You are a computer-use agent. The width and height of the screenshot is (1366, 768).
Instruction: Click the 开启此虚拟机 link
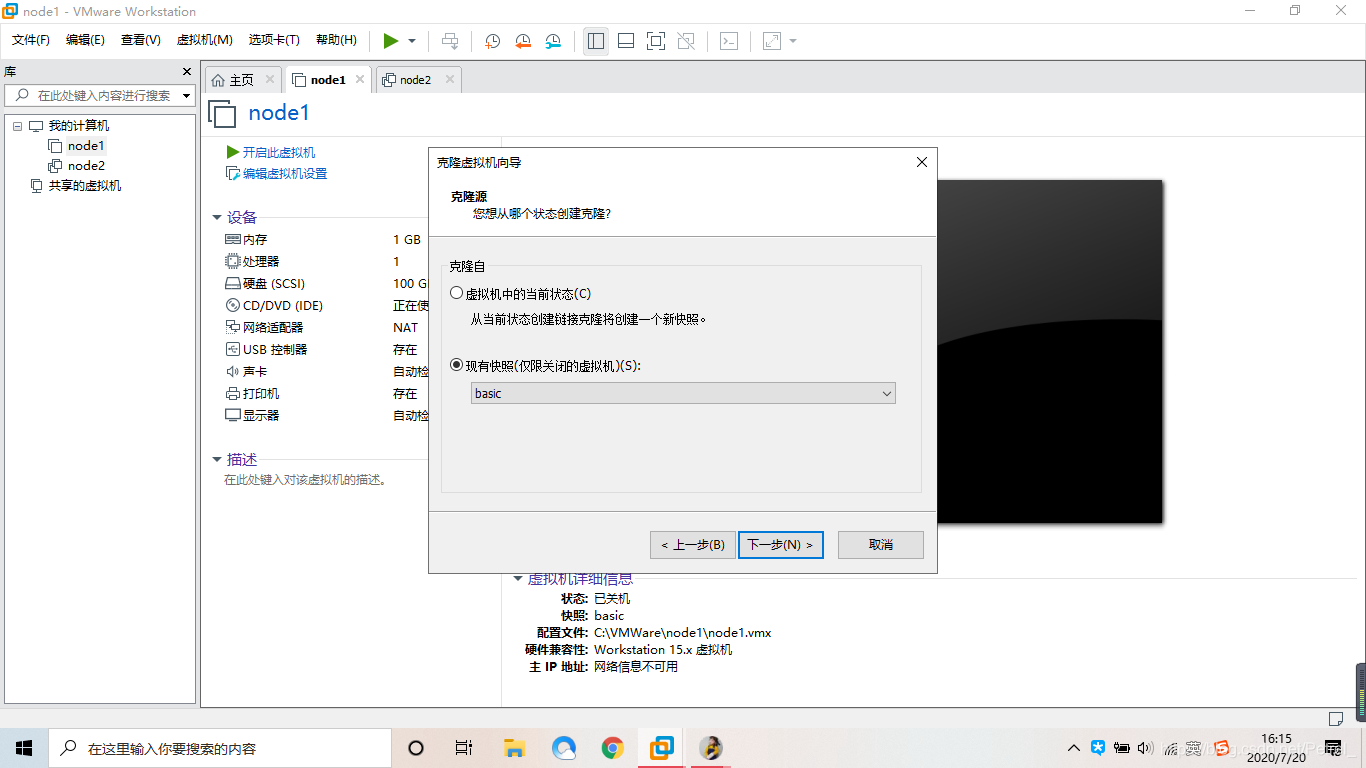pos(279,152)
